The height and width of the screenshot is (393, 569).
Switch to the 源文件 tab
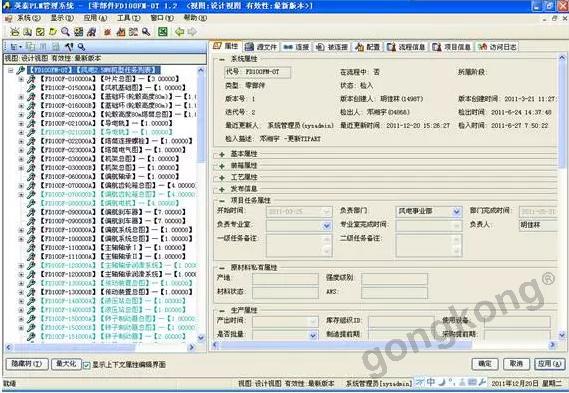coord(261,47)
